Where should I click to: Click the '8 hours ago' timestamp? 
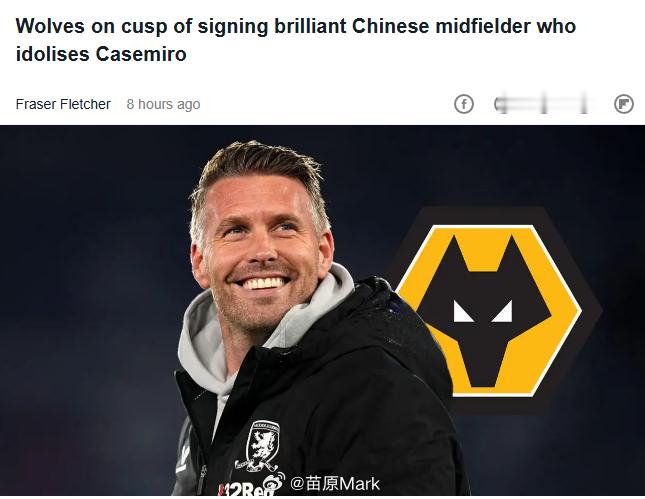click(163, 104)
